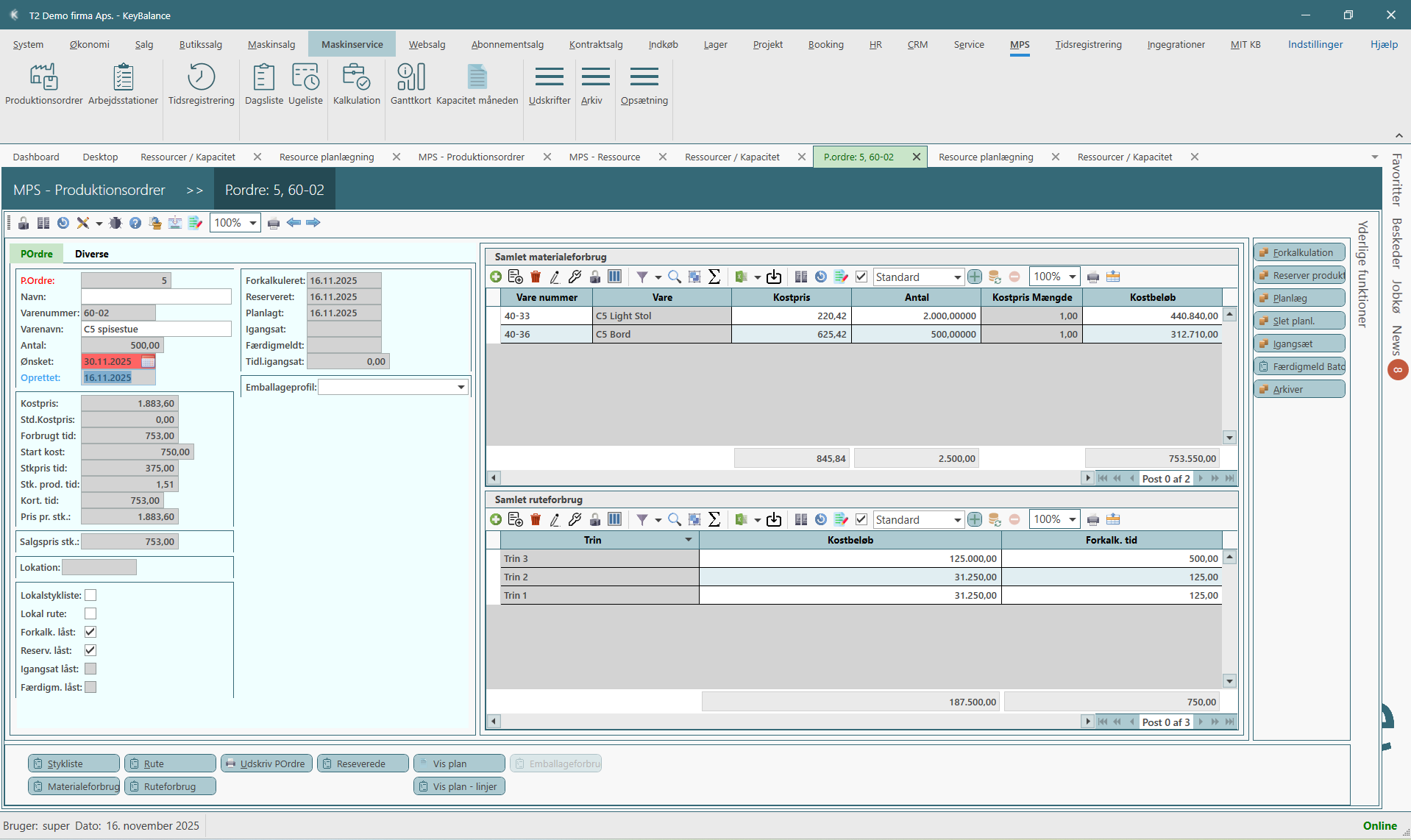Switch to the Diverse tab

[x=92, y=254]
